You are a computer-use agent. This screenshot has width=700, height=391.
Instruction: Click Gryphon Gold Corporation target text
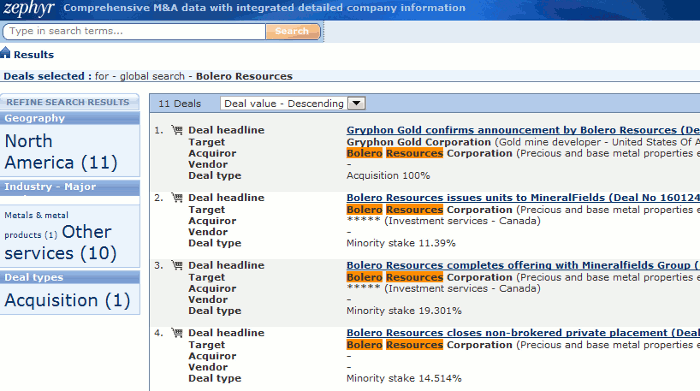(x=418, y=142)
